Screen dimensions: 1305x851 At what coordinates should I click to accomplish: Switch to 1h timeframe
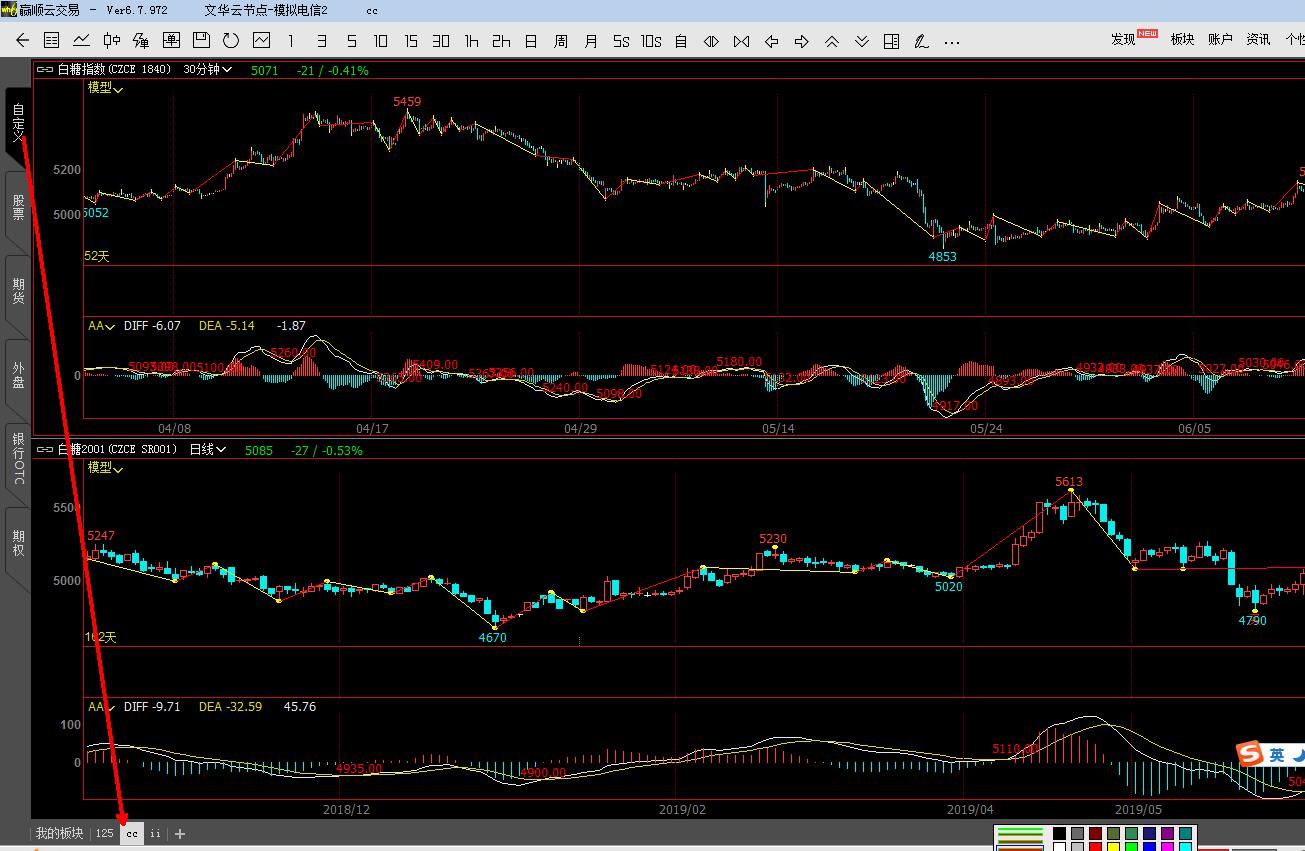pyautogui.click(x=471, y=41)
